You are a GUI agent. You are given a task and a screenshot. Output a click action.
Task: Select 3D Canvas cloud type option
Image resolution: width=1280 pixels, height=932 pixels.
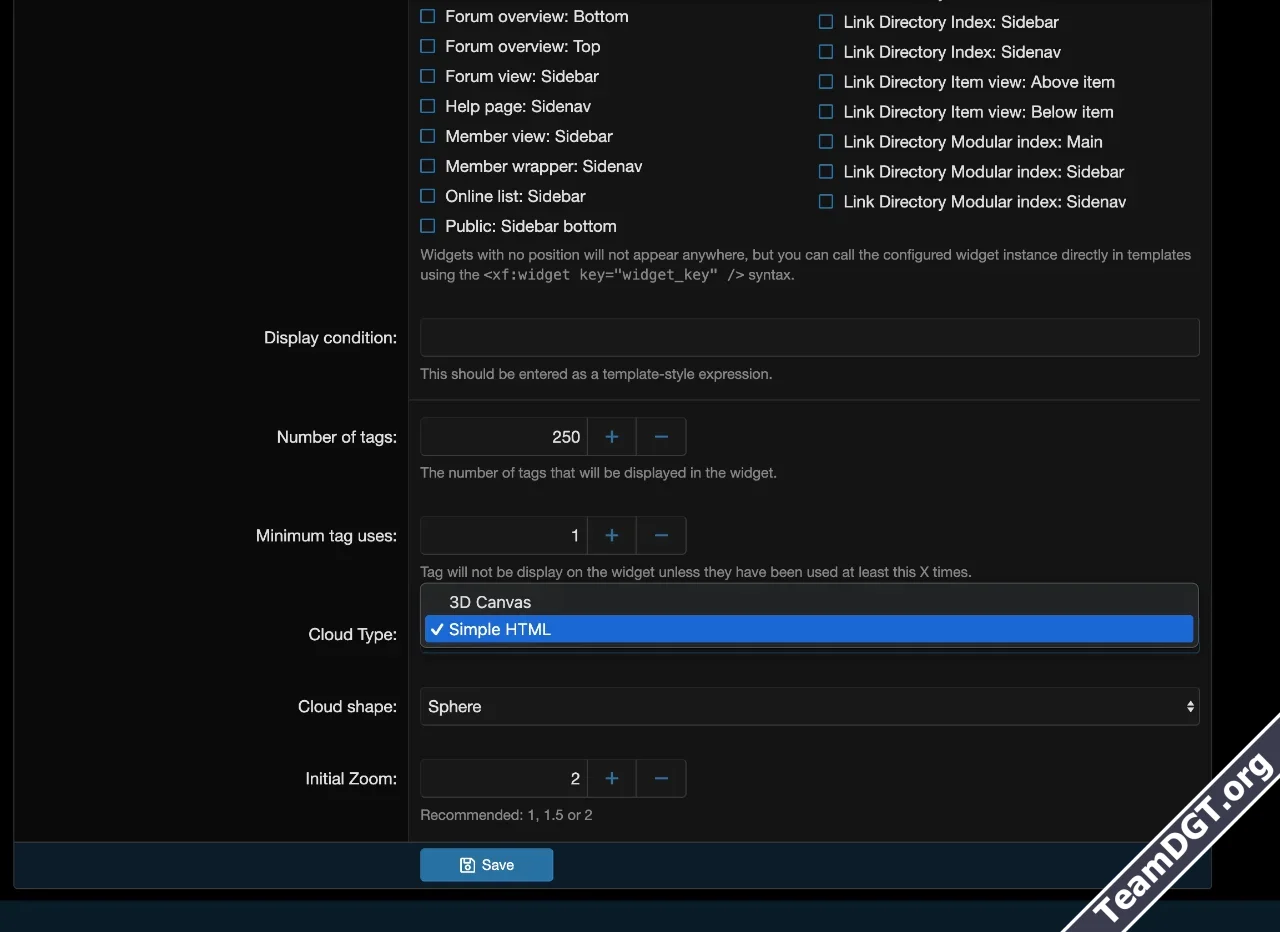[490, 602]
